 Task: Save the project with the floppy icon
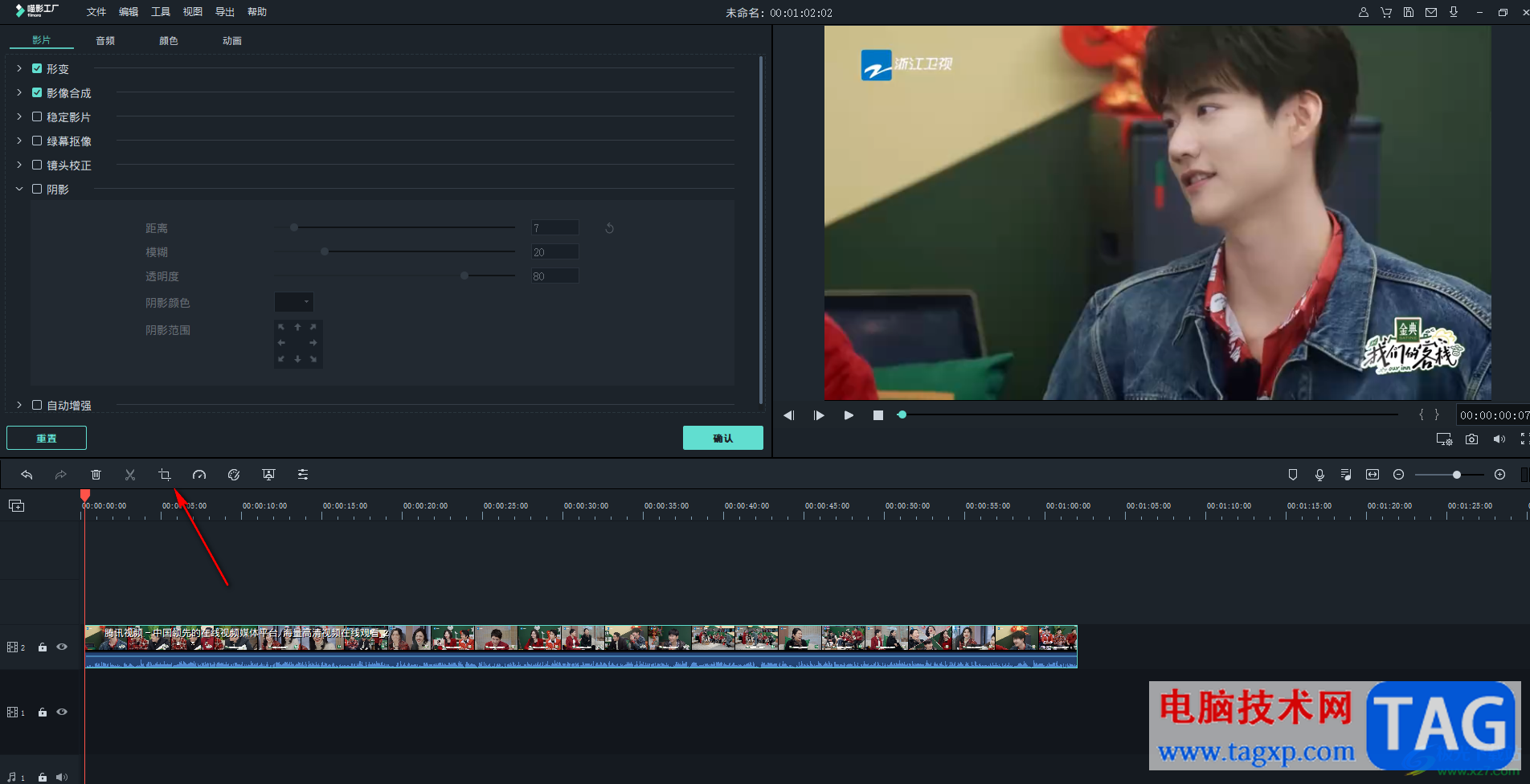(x=1409, y=12)
